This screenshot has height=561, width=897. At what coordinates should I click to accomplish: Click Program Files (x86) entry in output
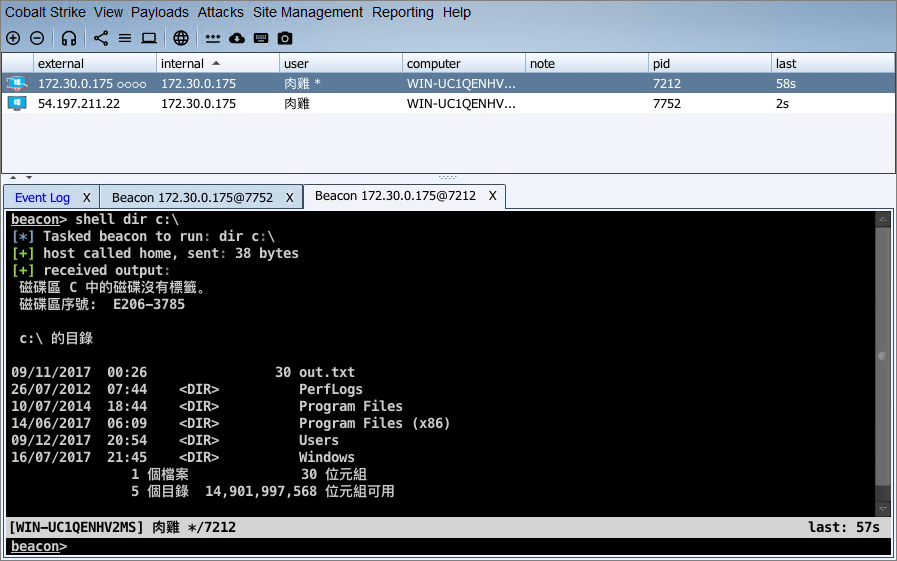374,423
